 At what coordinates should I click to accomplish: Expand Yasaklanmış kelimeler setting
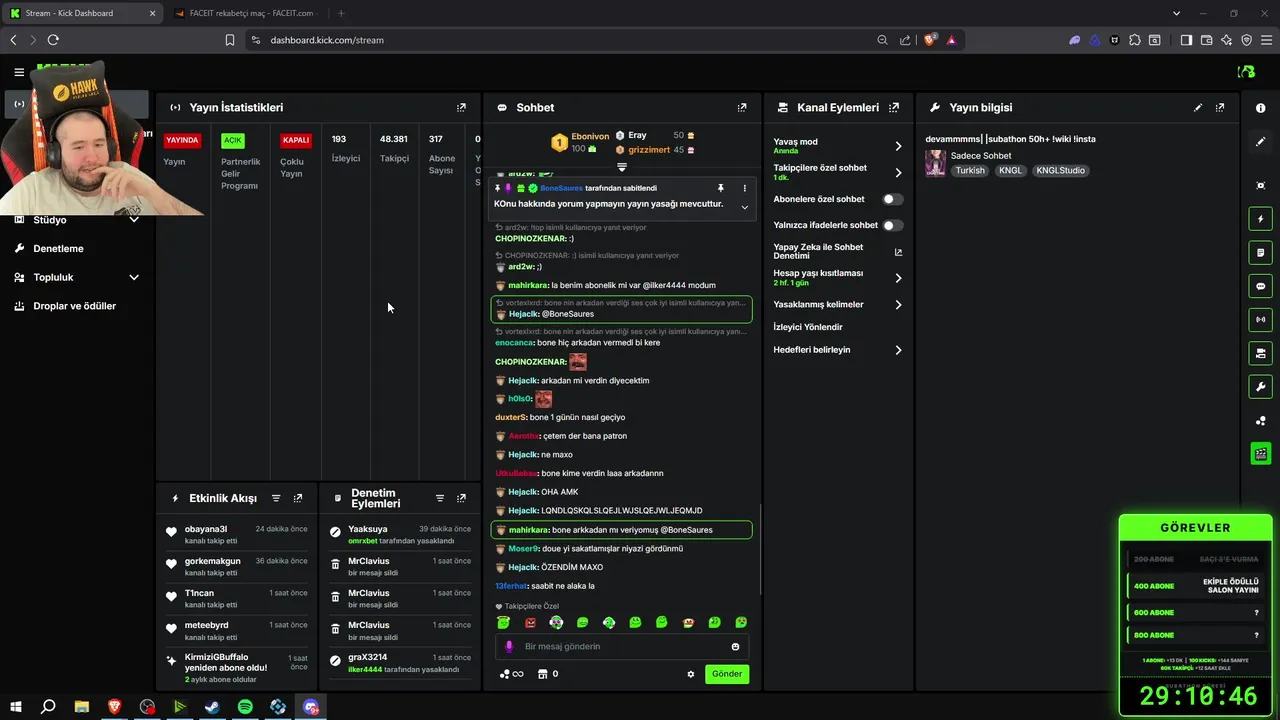click(898, 305)
